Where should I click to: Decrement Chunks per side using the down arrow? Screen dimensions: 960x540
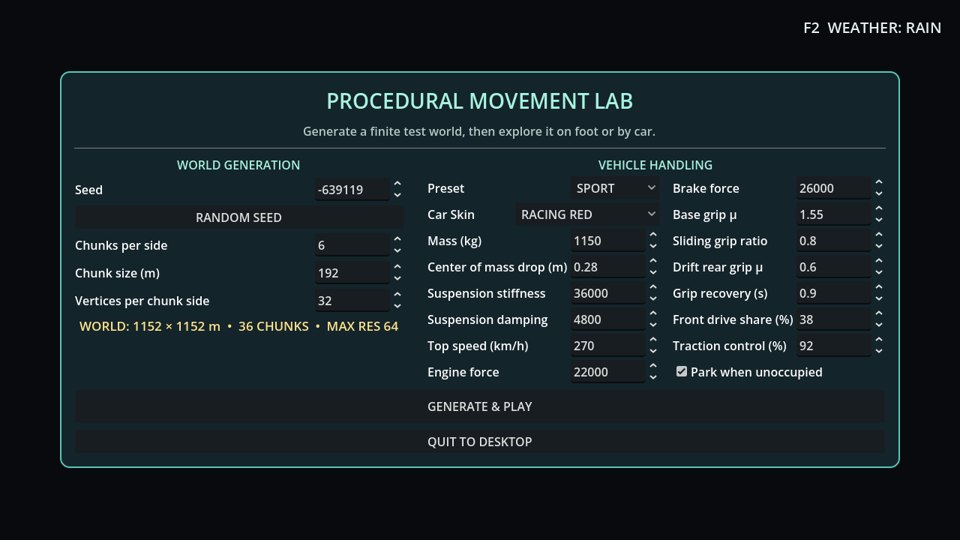pyautogui.click(x=397, y=251)
